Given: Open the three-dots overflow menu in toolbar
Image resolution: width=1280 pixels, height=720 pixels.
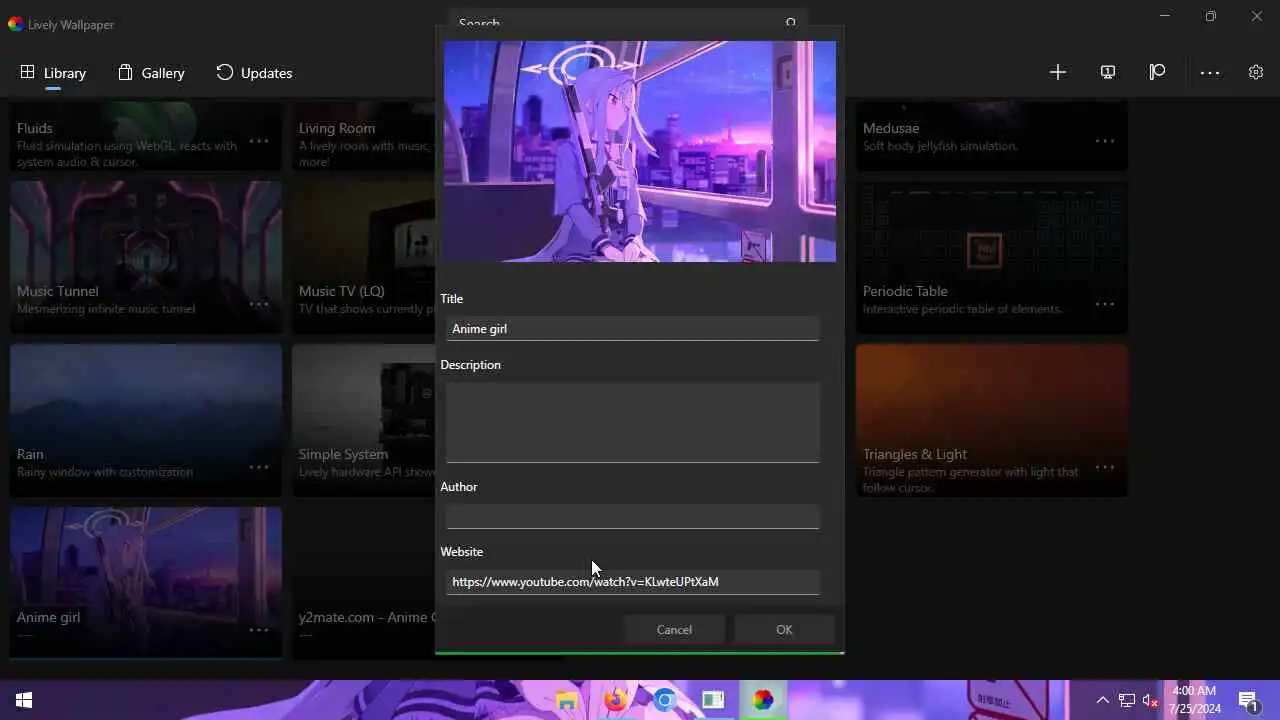Looking at the screenshot, I should pos(1210,72).
